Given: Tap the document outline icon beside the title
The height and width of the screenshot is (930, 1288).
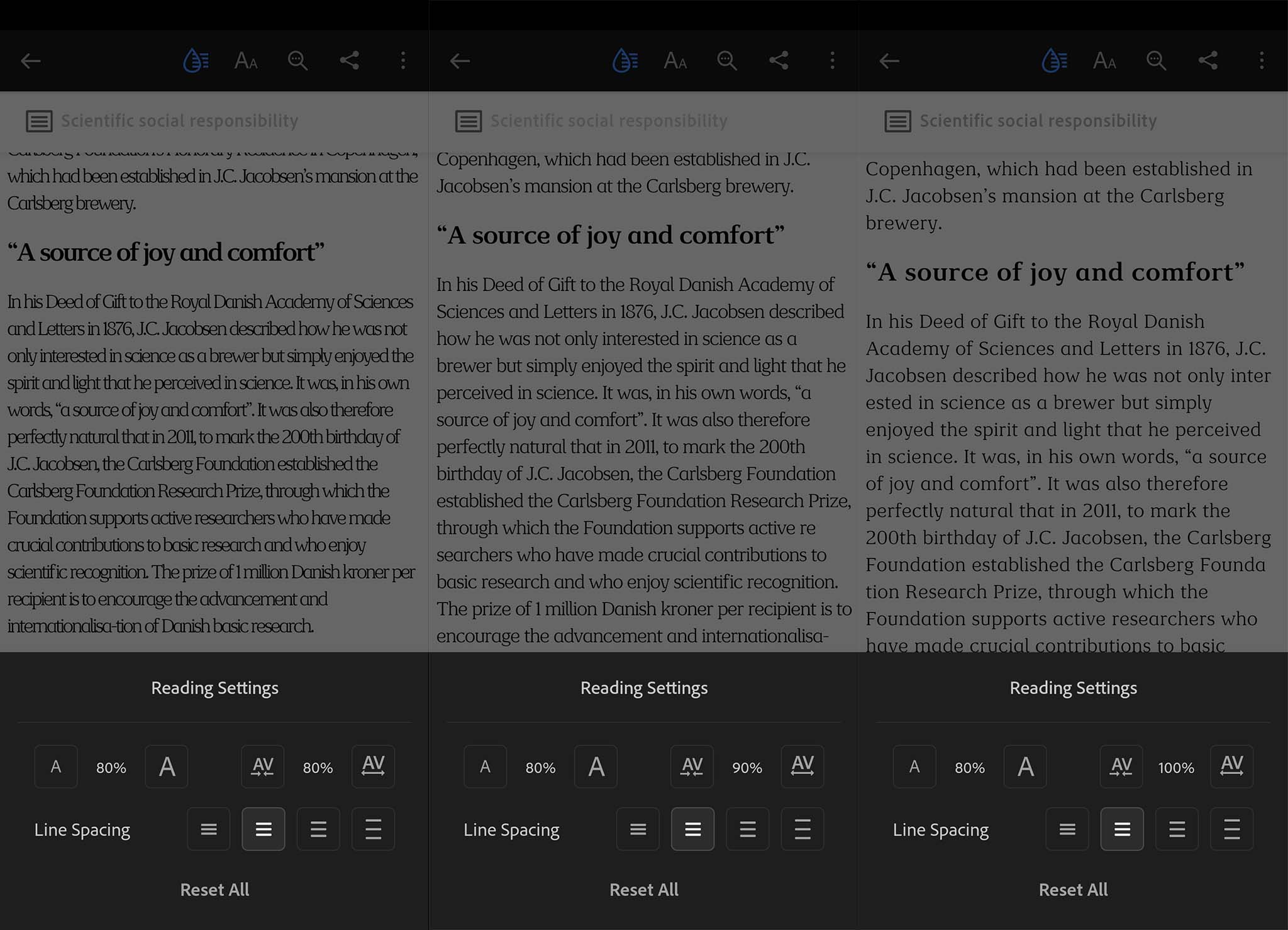Looking at the screenshot, I should click(x=39, y=121).
